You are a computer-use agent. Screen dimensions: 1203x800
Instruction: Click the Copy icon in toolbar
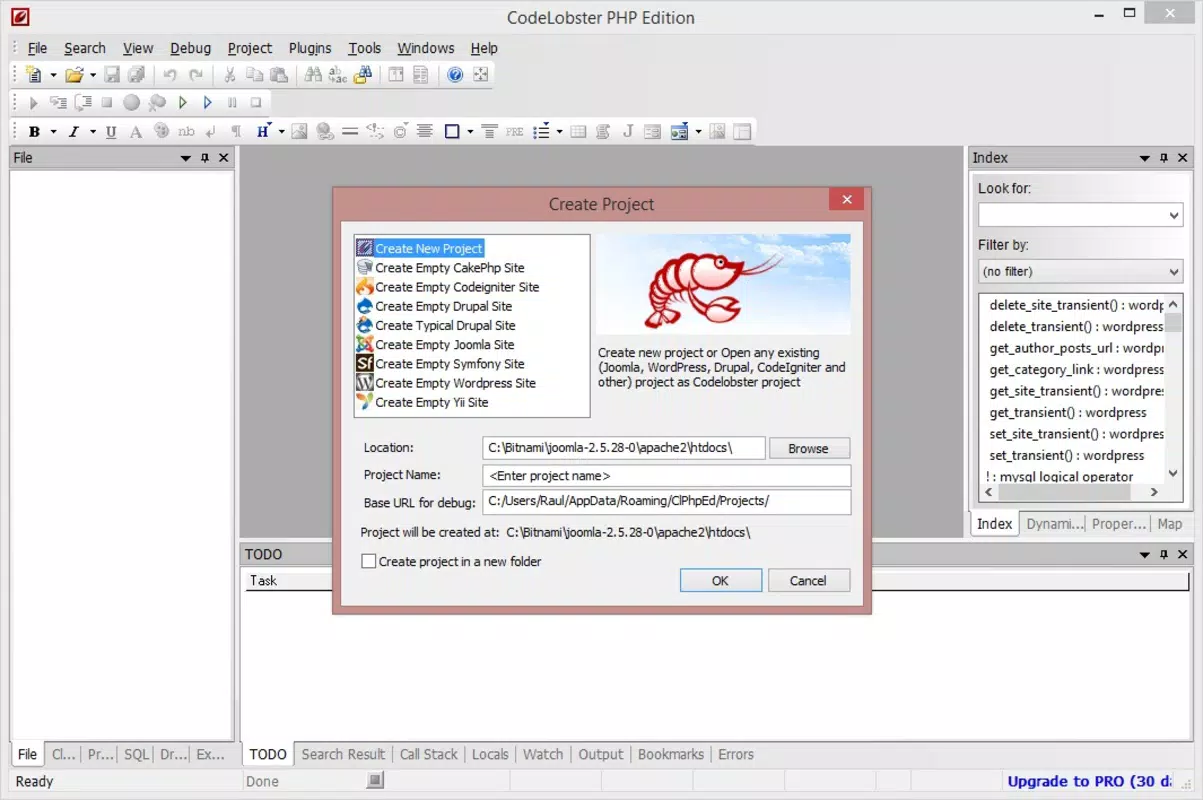[x=254, y=75]
